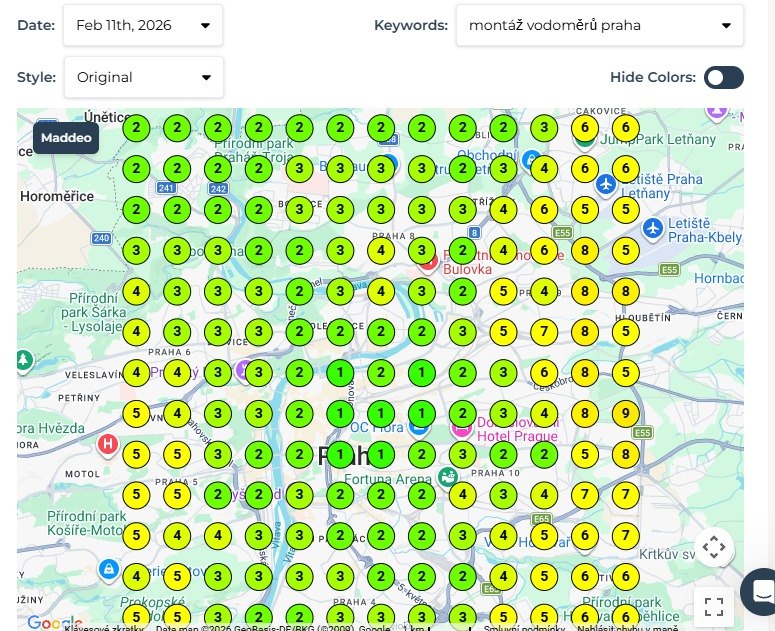Click the Letiště Praha Letňany airport marker

[606, 185]
